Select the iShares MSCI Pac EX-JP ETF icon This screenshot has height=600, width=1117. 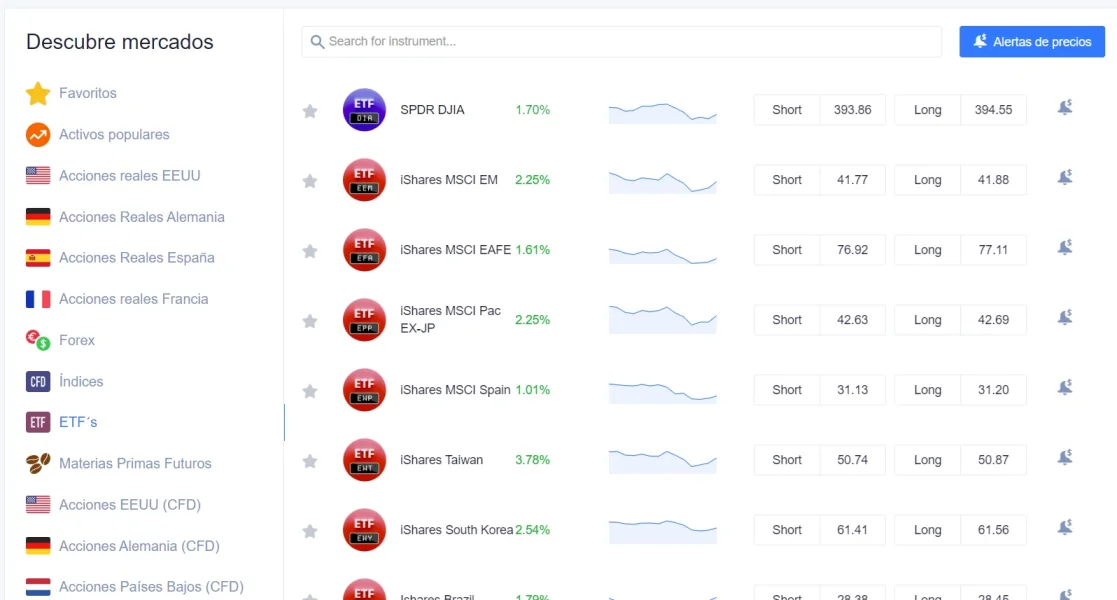(364, 320)
